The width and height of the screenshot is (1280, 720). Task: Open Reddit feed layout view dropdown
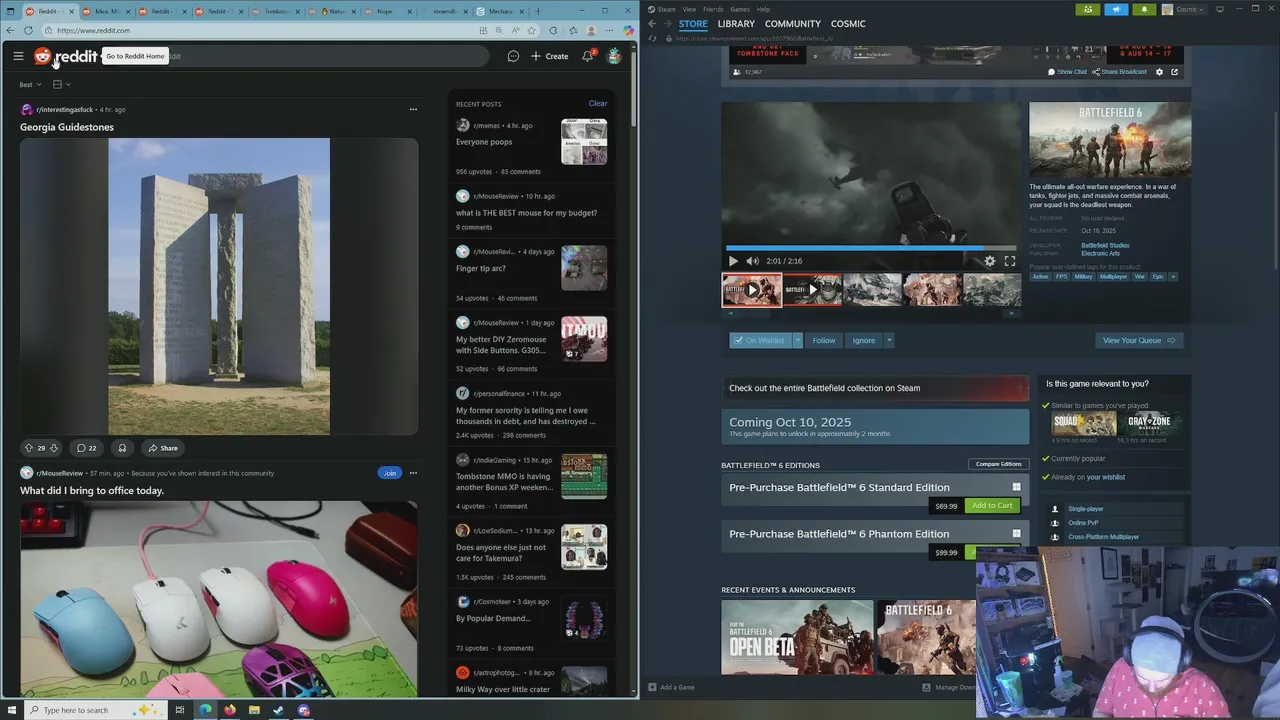point(61,85)
